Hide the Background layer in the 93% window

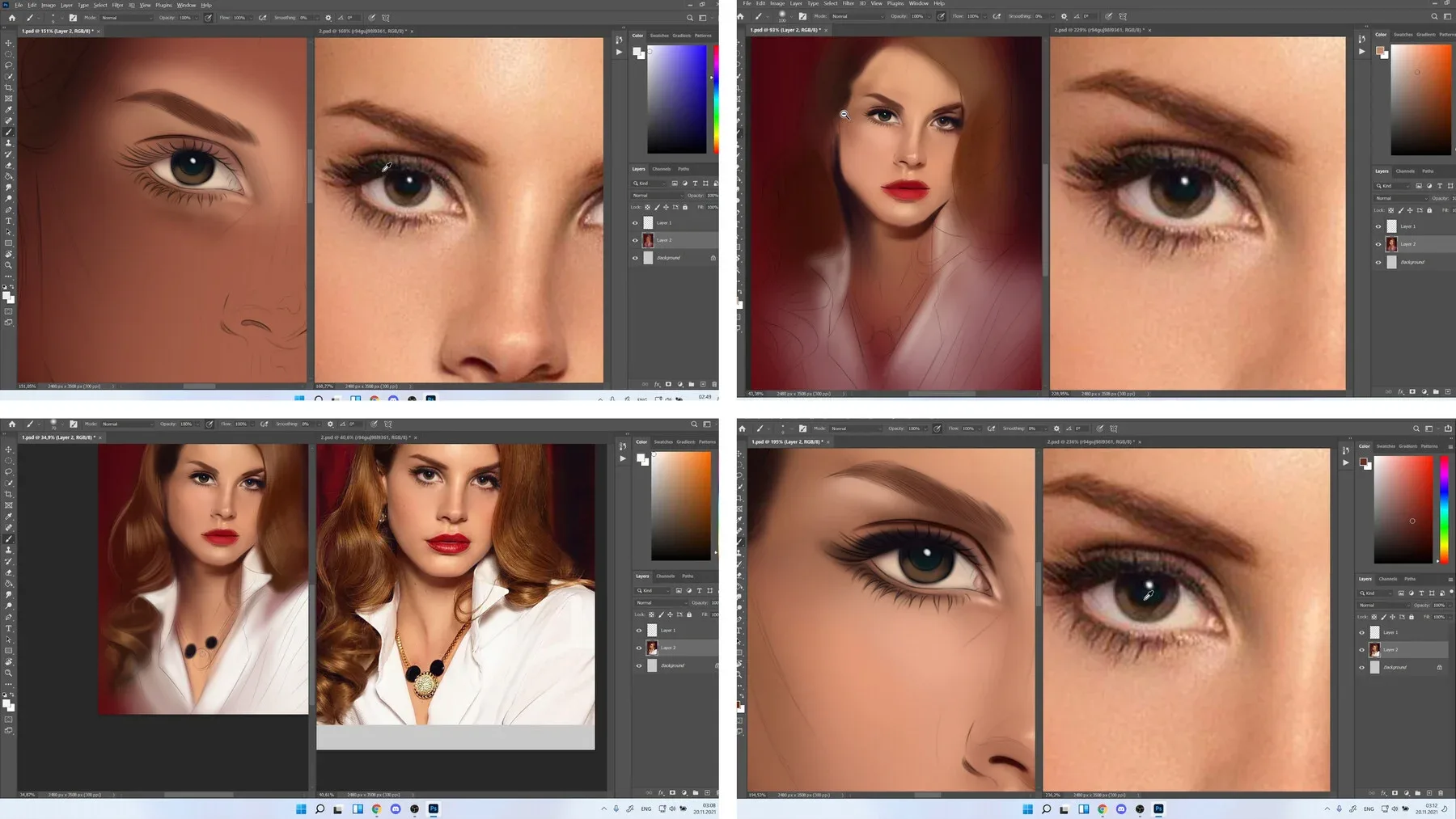(x=1378, y=262)
